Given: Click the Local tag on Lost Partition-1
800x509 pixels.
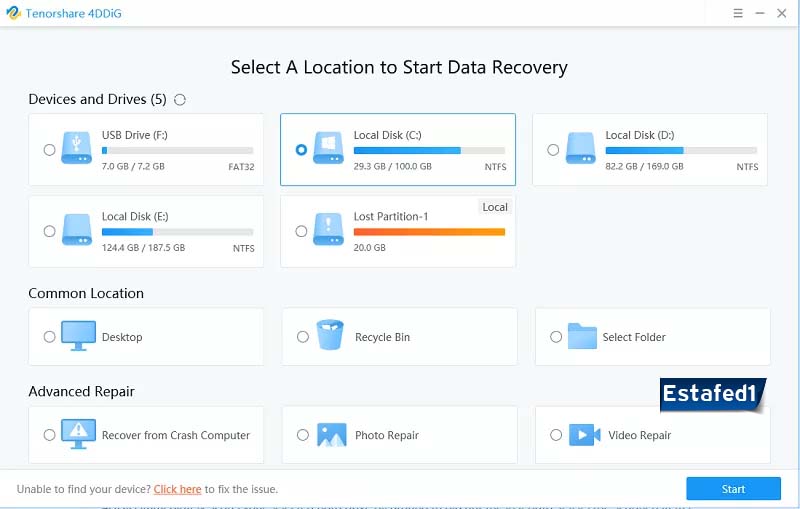Looking at the screenshot, I should coord(495,207).
